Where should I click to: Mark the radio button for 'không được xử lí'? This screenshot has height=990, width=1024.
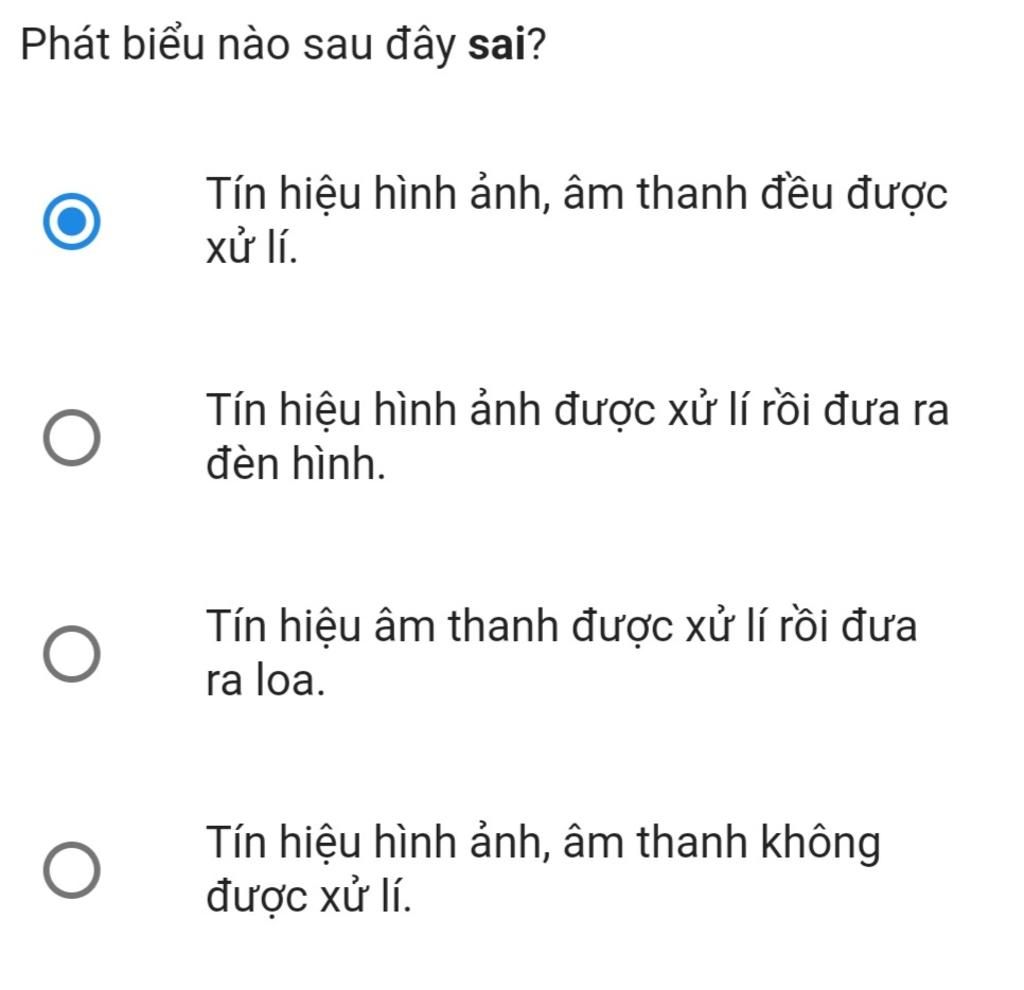click(71, 869)
